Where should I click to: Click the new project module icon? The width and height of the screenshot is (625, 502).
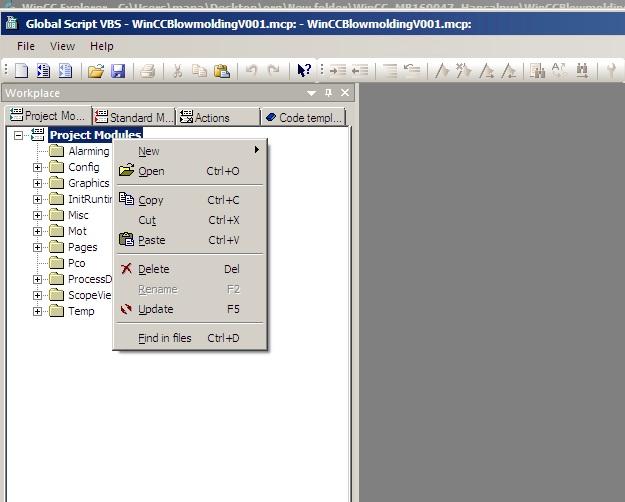[43, 71]
